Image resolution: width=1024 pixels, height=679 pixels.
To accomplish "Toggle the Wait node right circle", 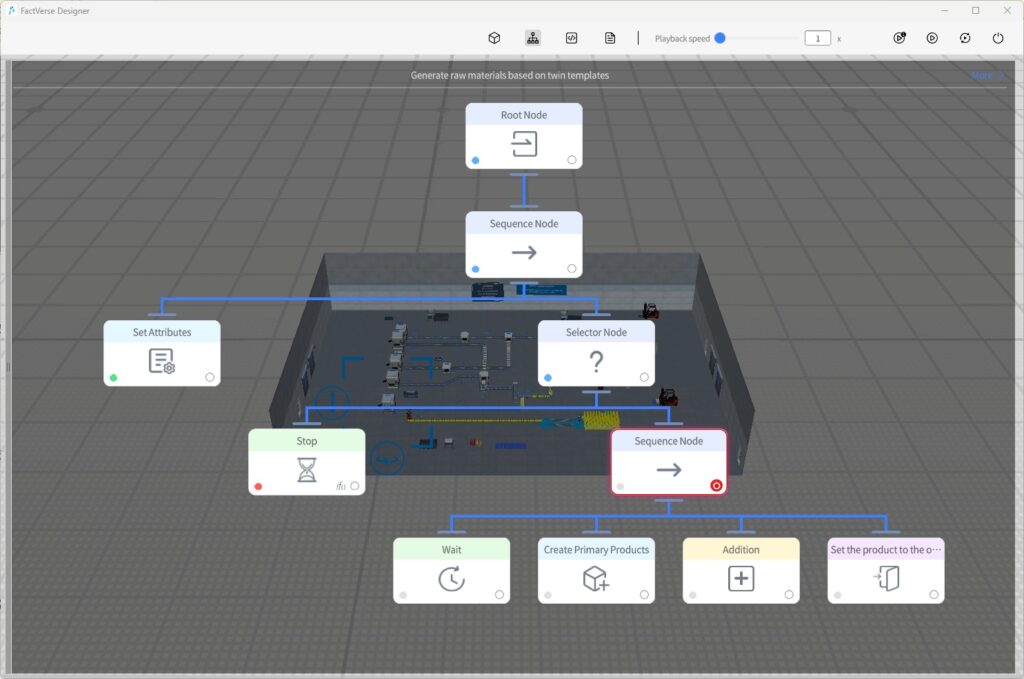I will pyautogui.click(x=499, y=595).
